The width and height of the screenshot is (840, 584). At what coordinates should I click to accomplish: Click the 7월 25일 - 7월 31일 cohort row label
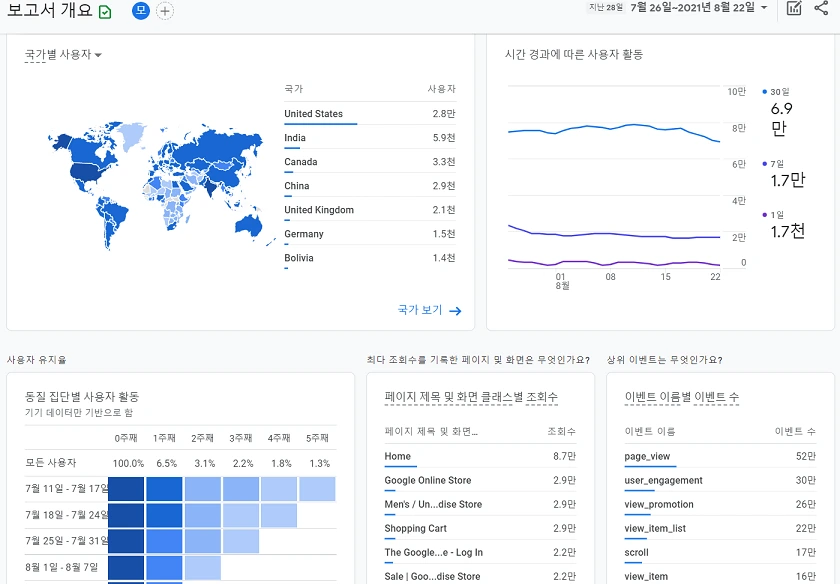[66, 541]
